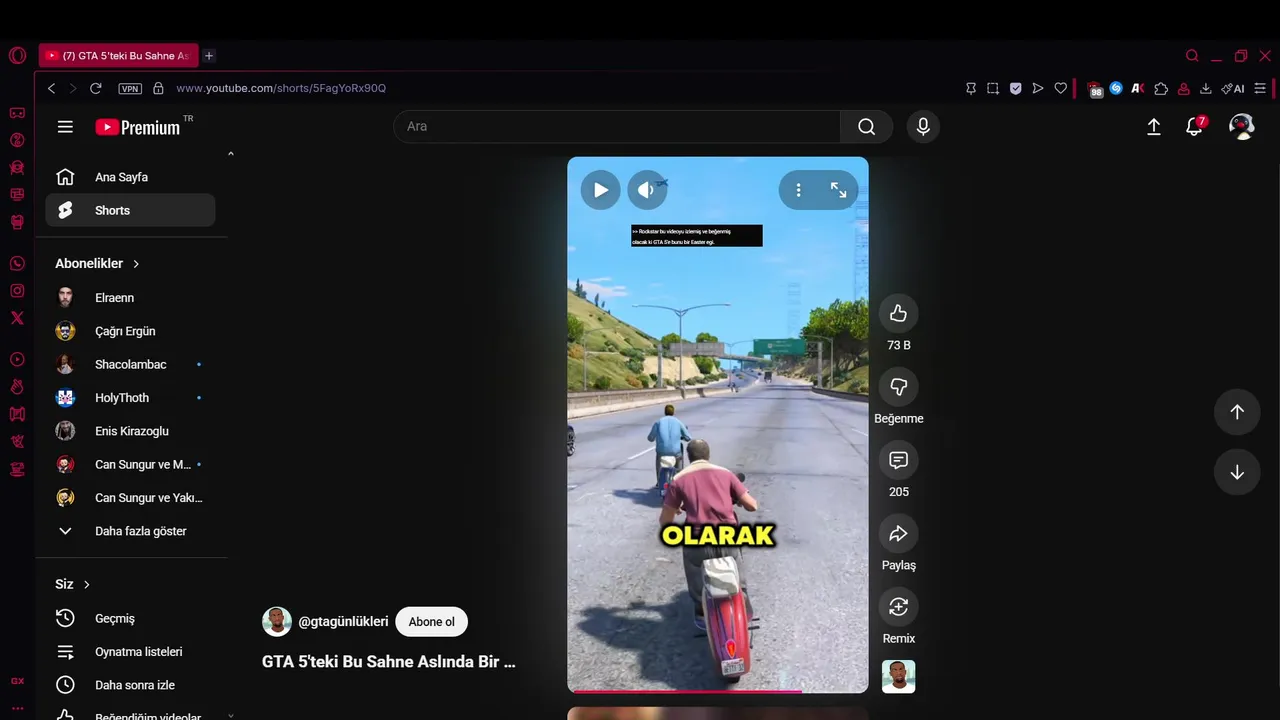
Task: Open the @gtagünlükleri channel link
Action: pyautogui.click(x=343, y=622)
